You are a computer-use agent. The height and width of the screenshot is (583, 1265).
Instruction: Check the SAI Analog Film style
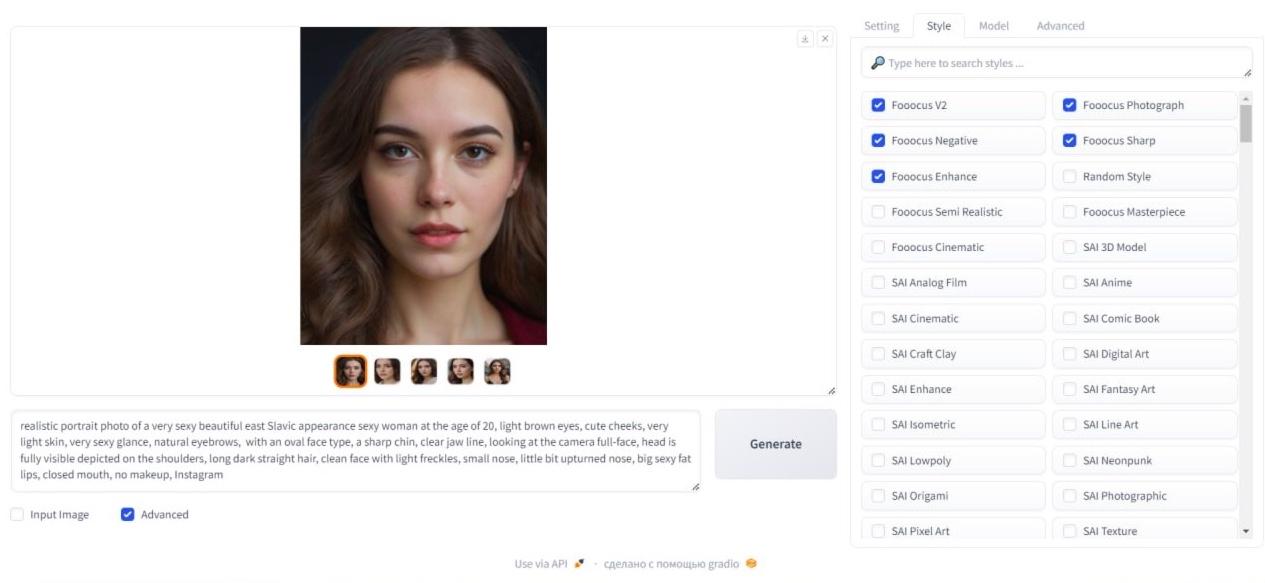[878, 283]
